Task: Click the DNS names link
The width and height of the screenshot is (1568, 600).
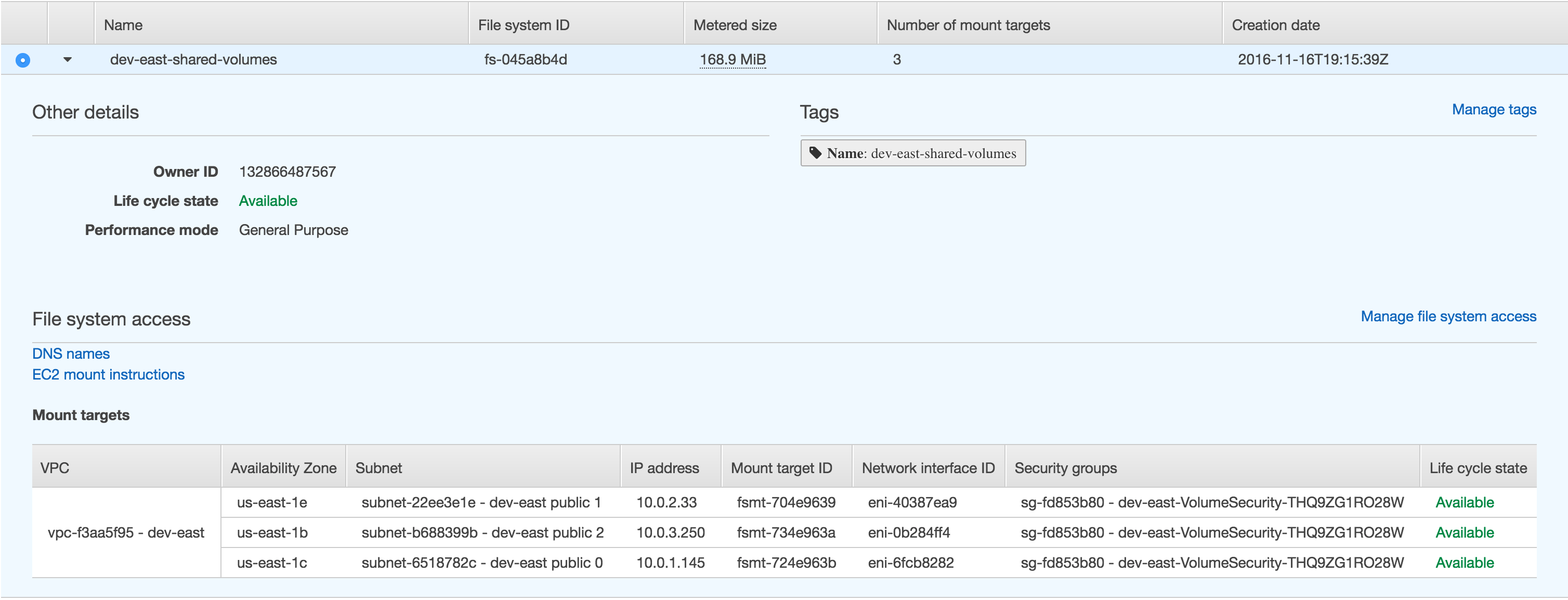Action: click(x=71, y=354)
